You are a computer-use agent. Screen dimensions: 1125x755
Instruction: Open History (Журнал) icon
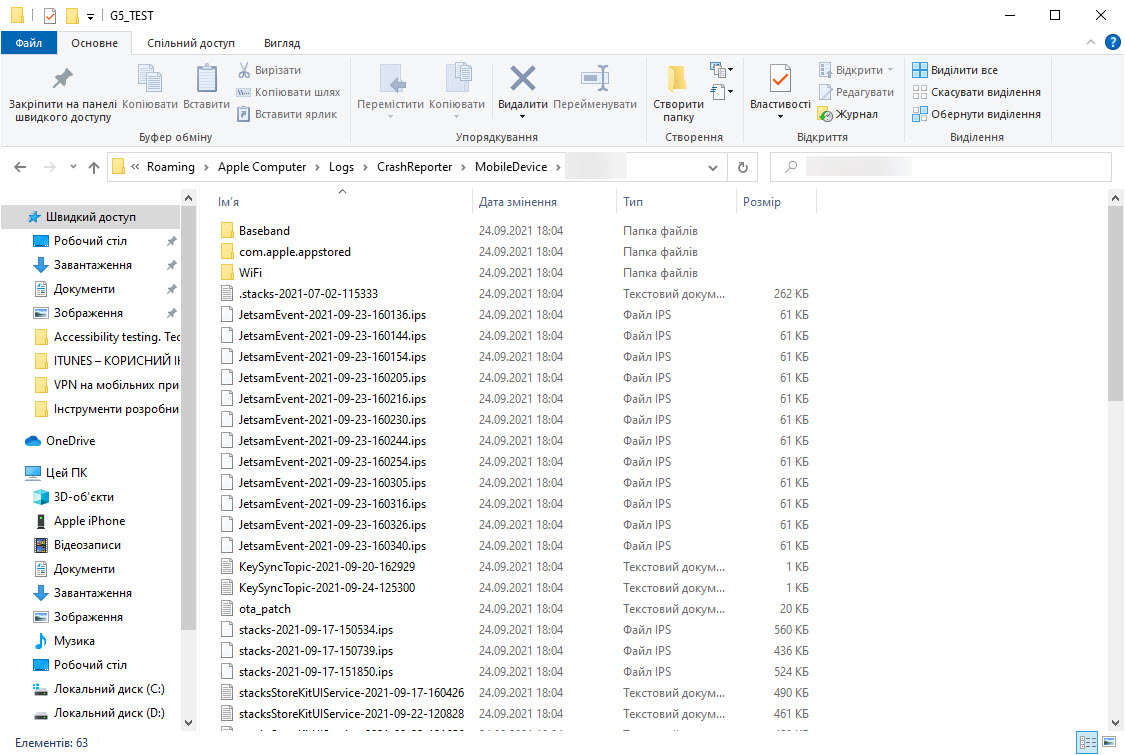(825, 114)
